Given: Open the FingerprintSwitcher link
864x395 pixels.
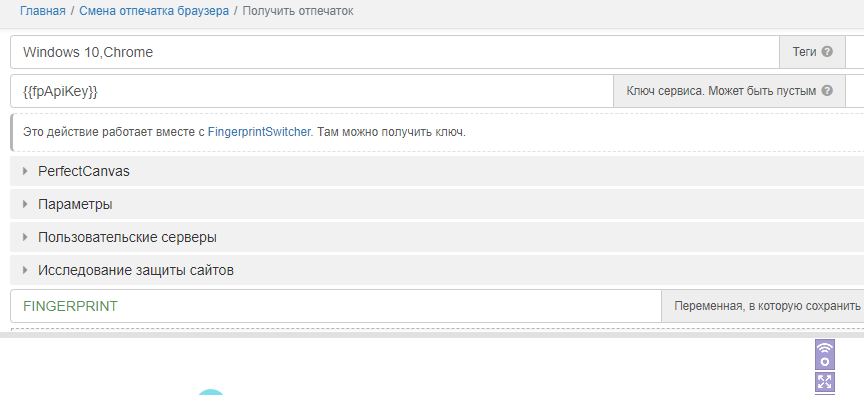Looking at the screenshot, I should [x=259, y=132].
